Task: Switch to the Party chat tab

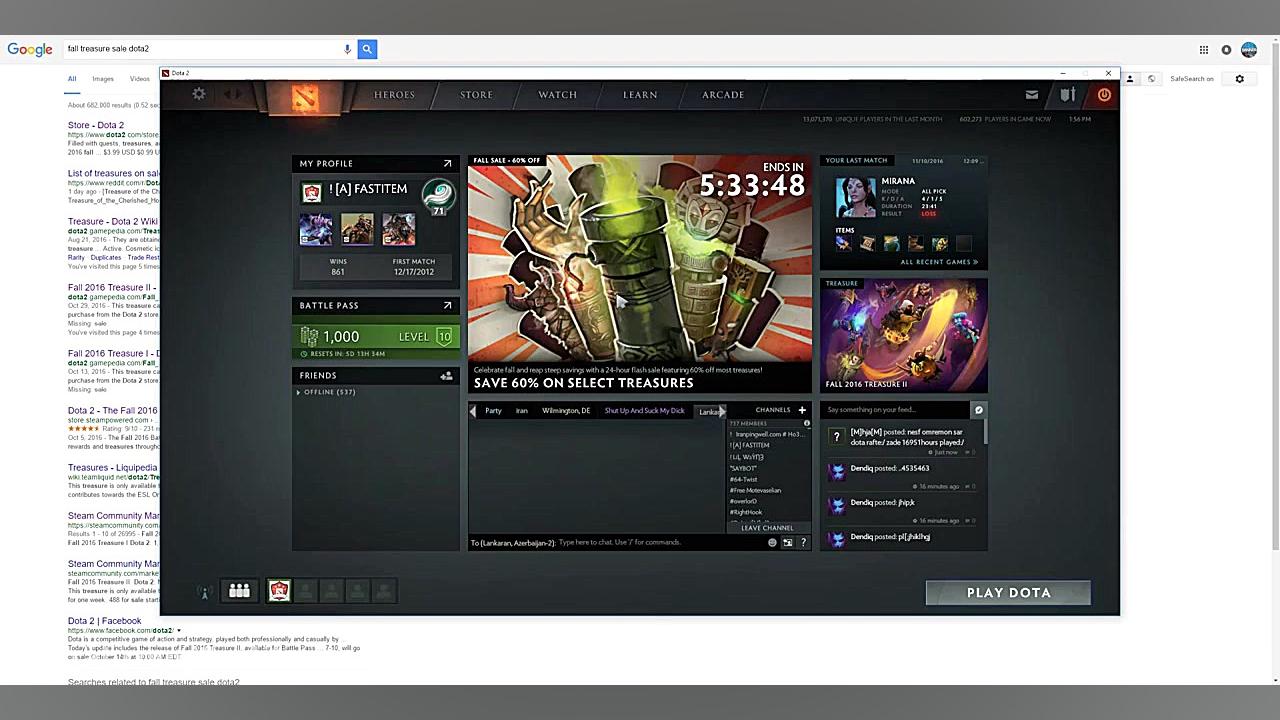Action: point(493,411)
